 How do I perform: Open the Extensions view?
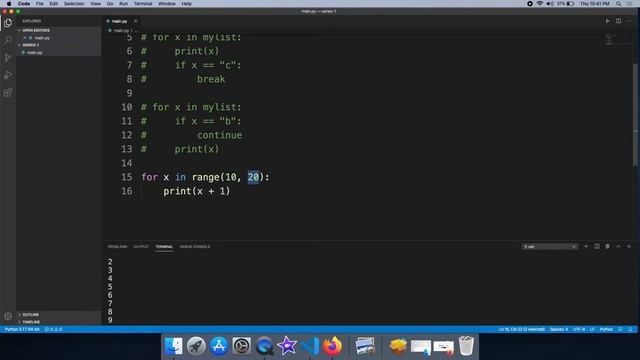(x=8, y=92)
